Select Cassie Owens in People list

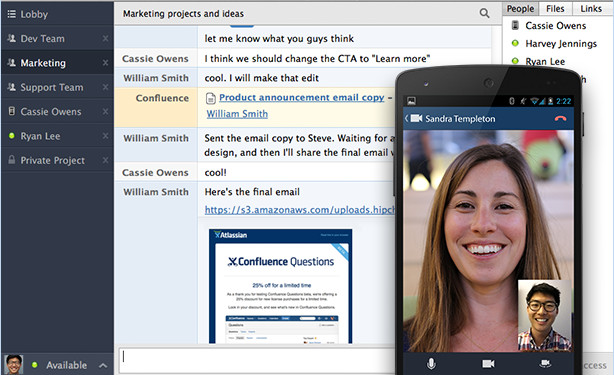coord(556,26)
